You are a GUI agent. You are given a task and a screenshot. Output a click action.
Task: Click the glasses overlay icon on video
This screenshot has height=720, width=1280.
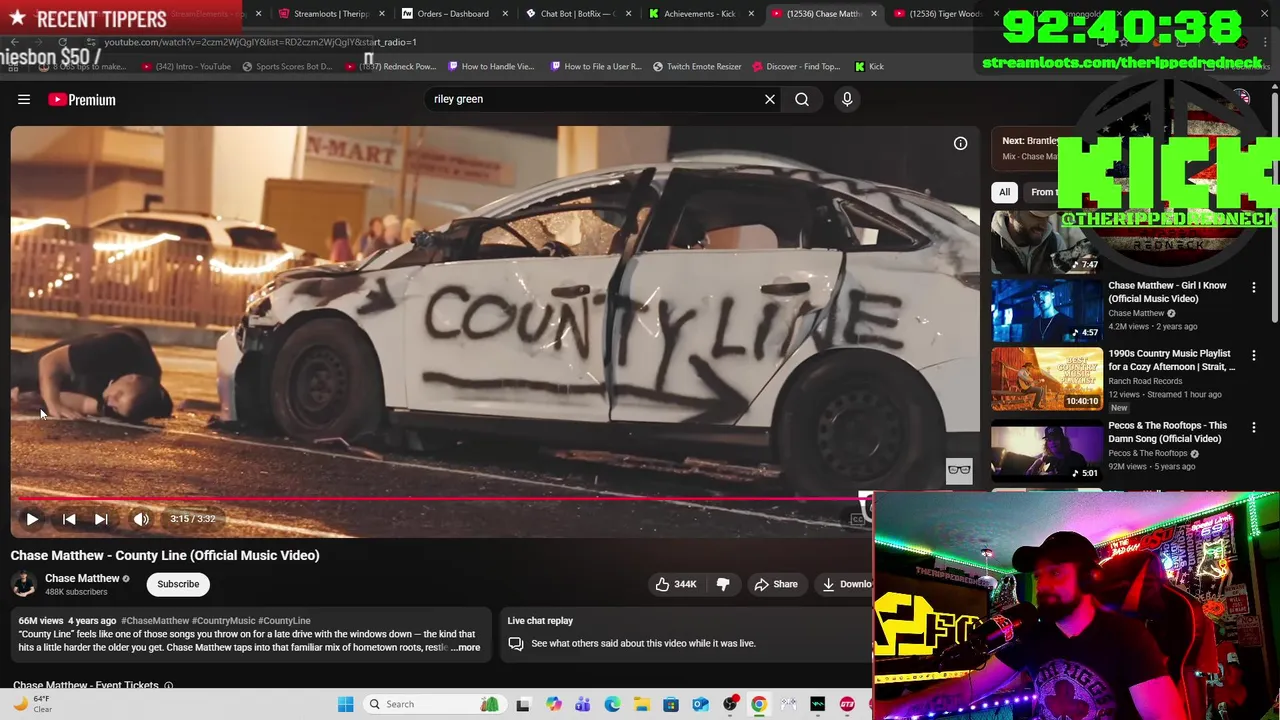[x=959, y=470]
